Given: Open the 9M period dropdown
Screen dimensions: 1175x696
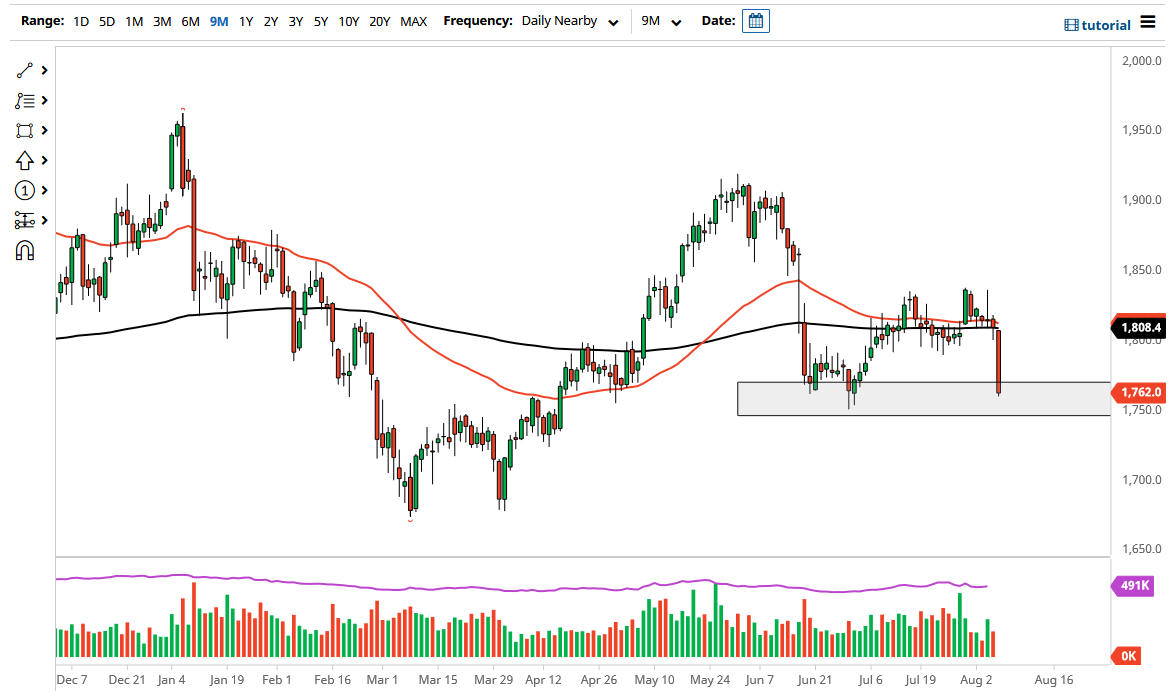Looking at the screenshot, I should coord(662,21).
